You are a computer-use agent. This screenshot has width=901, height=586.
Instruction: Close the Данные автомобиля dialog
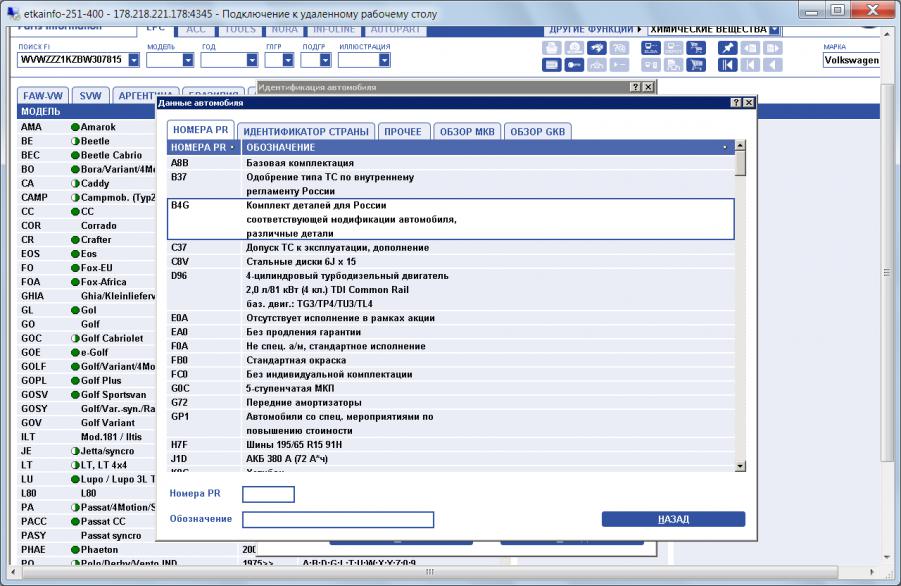[x=749, y=102]
